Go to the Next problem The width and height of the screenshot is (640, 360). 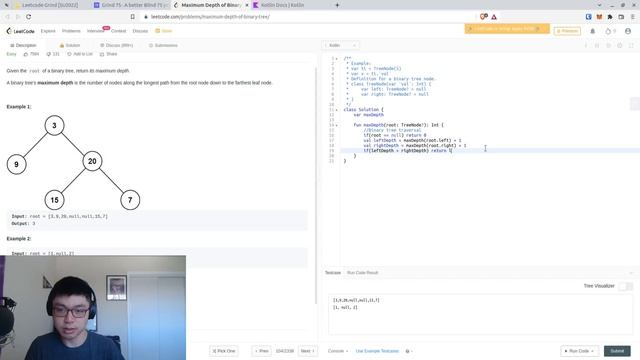pos(308,351)
